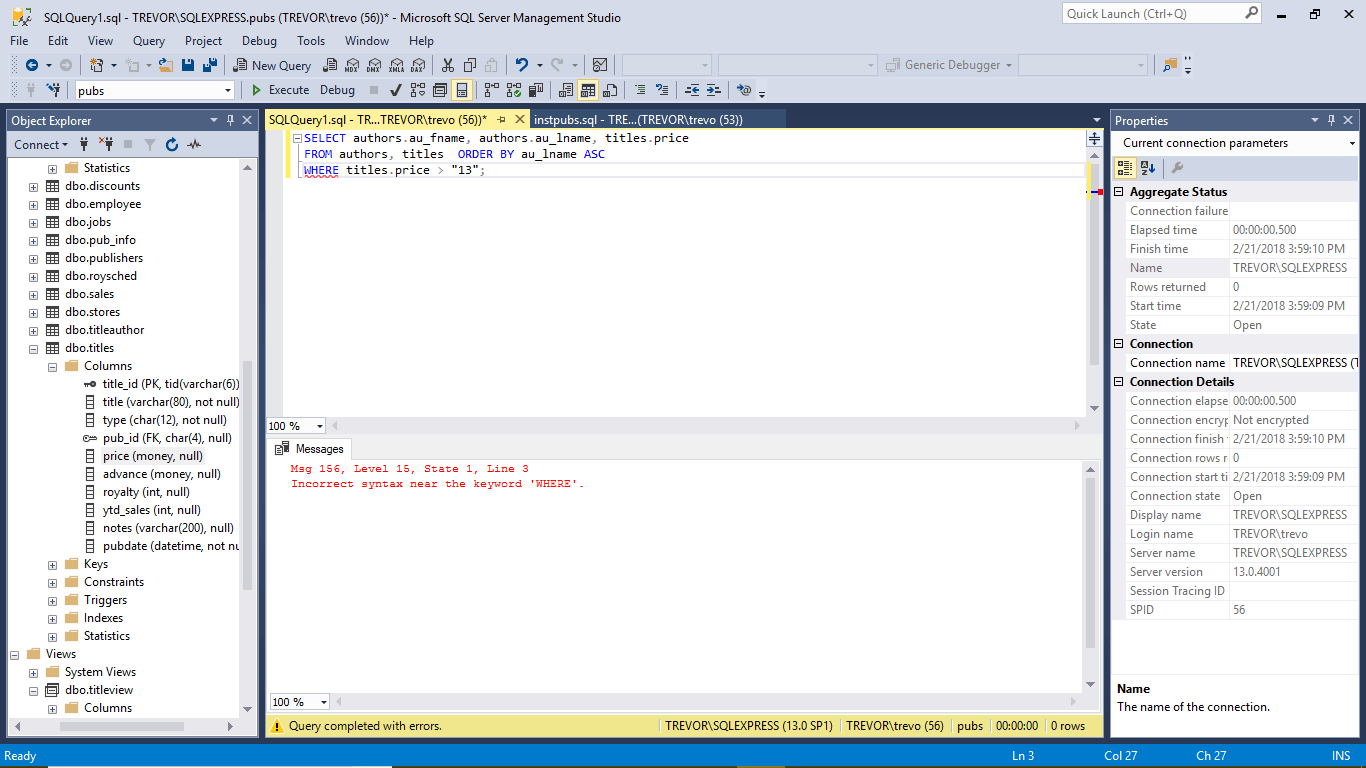This screenshot has width=1366, height=768.
Task: Click the Decrease Indent icon
Action: pyautogui.click(x=692, y=90)
